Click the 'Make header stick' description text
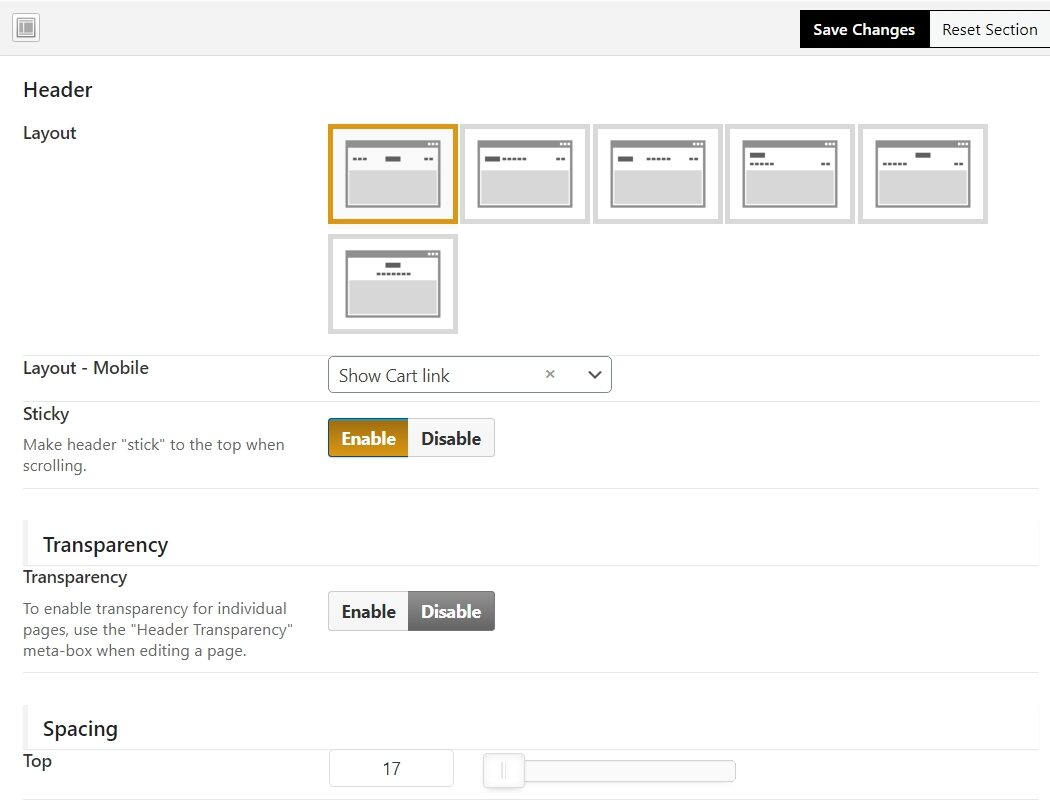1050x800 pixels. [x=153, y=455]
